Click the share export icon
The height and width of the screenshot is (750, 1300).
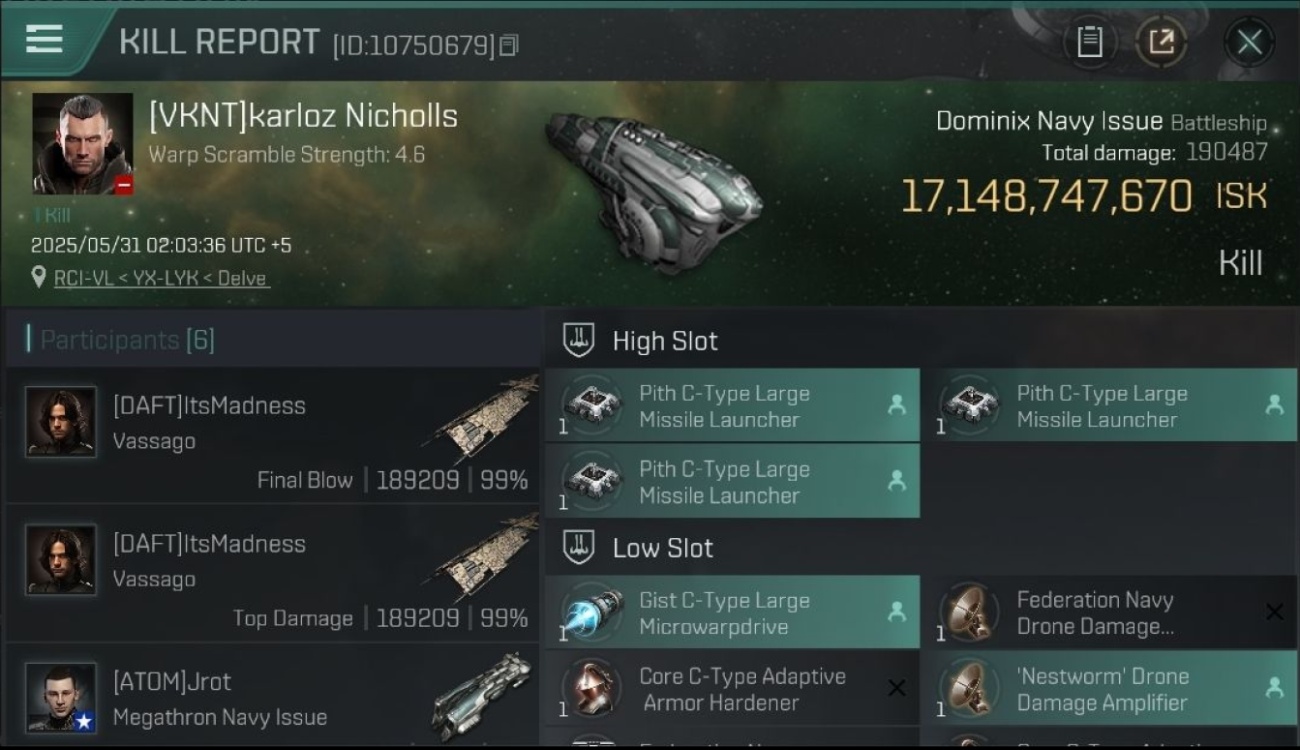[1161, 42]
